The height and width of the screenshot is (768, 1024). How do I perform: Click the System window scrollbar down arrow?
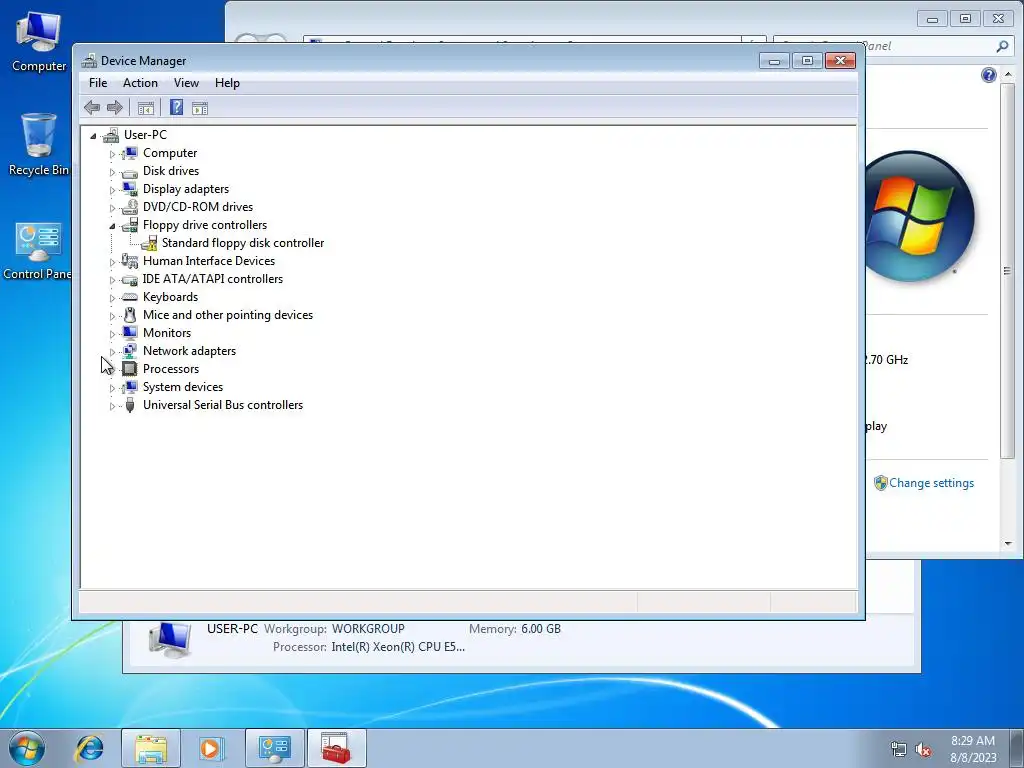[1008, 543]
